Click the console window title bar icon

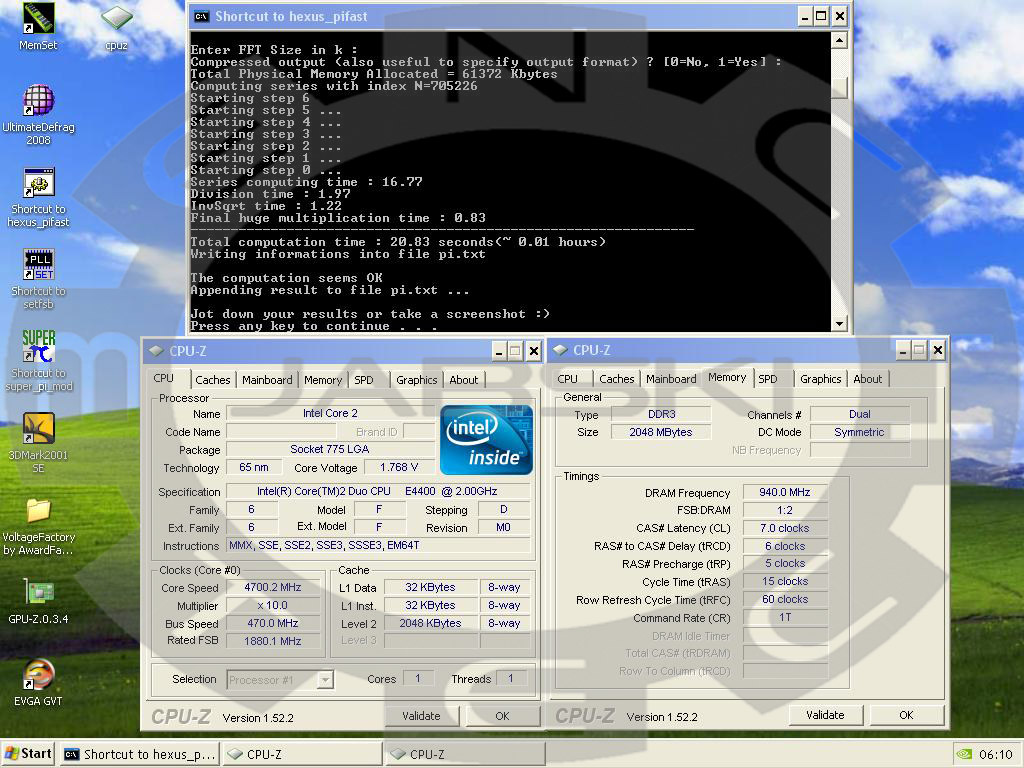(202, 16)
